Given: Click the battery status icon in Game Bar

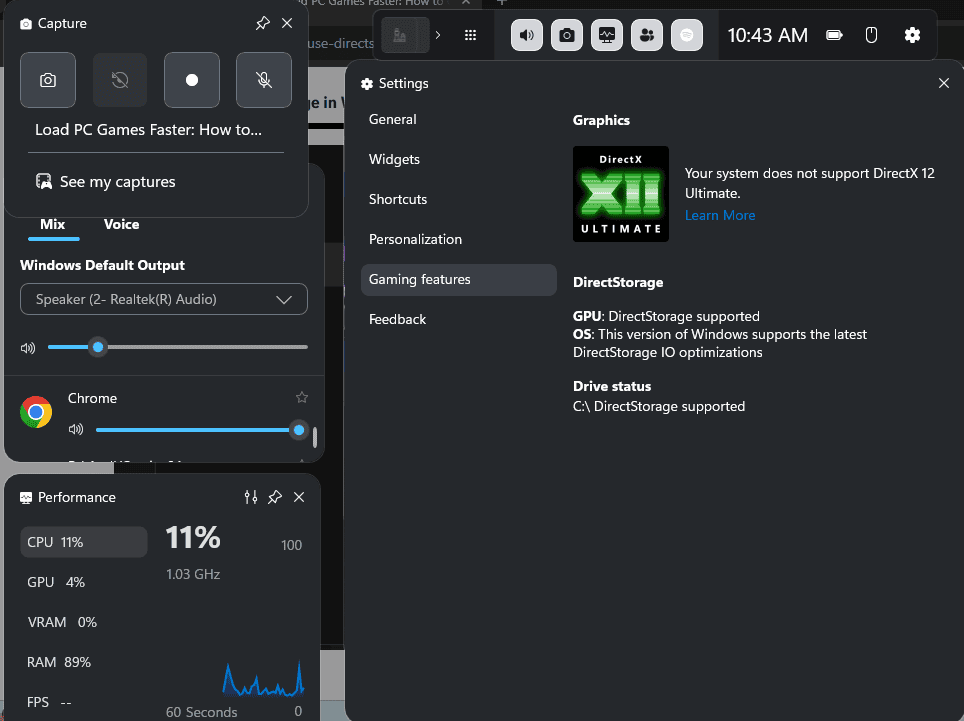Looking at the screenshot, I should point(834,35).
